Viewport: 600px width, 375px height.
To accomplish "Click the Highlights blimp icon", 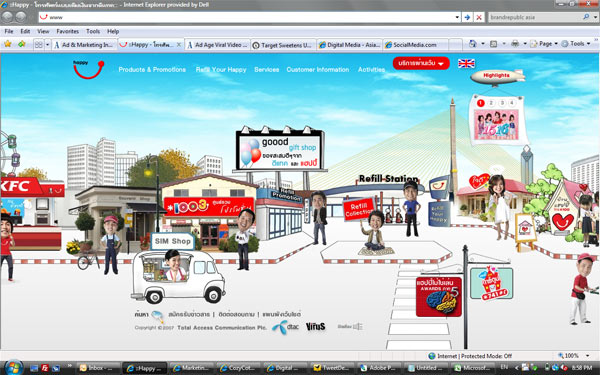I will (x=497, y=77).
